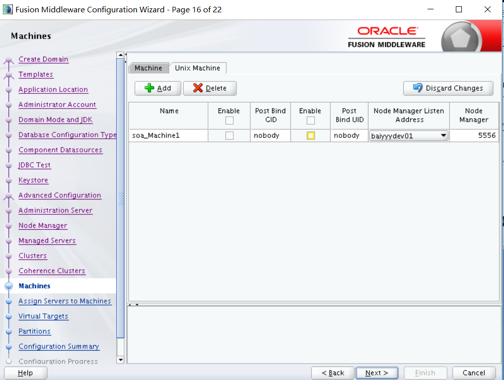The image size is (504, 380).
Task: Click sidebar scroll down arrow
Action: point(121,360)
